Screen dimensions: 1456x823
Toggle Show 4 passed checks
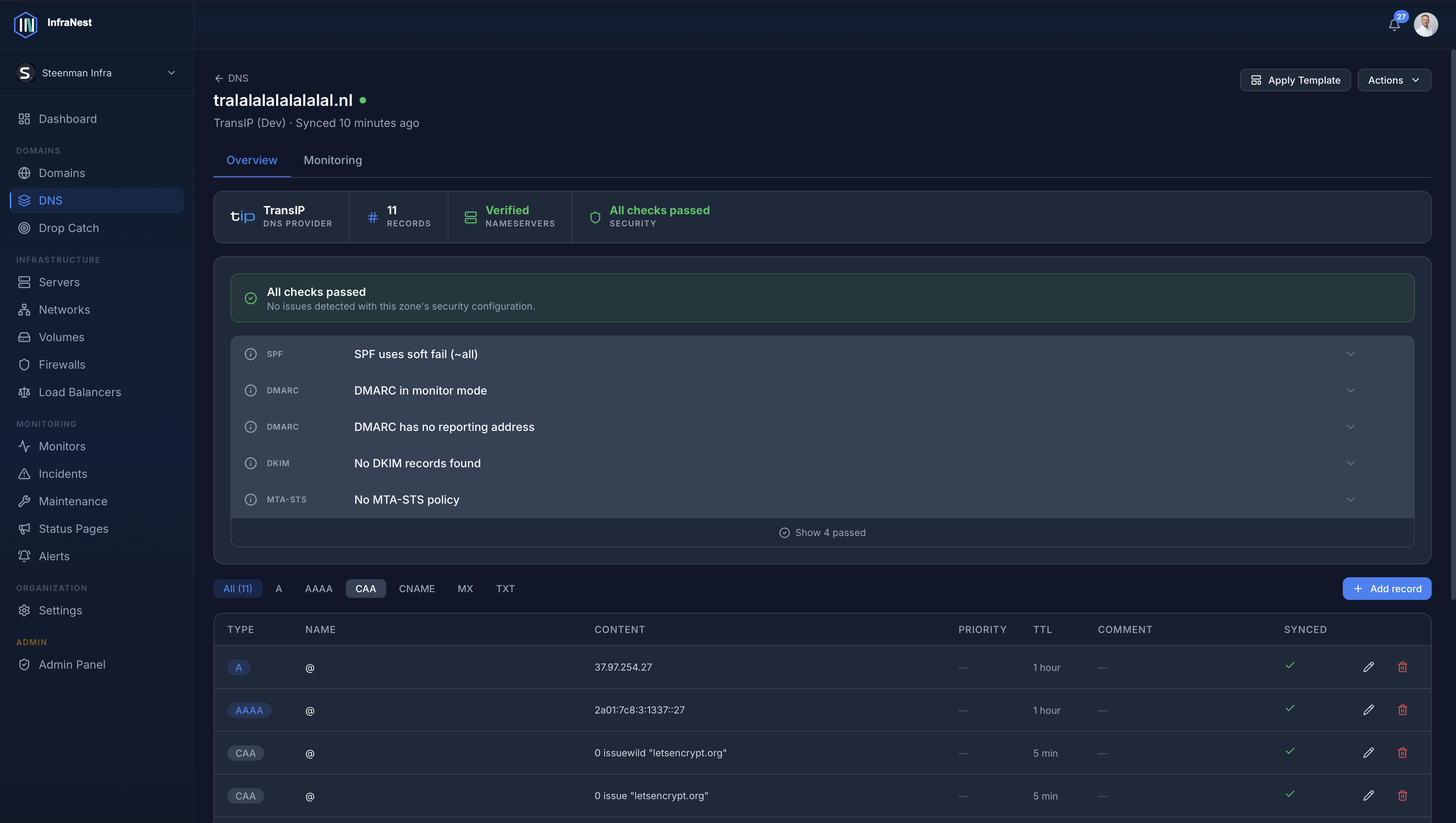[x=823, y=532]
